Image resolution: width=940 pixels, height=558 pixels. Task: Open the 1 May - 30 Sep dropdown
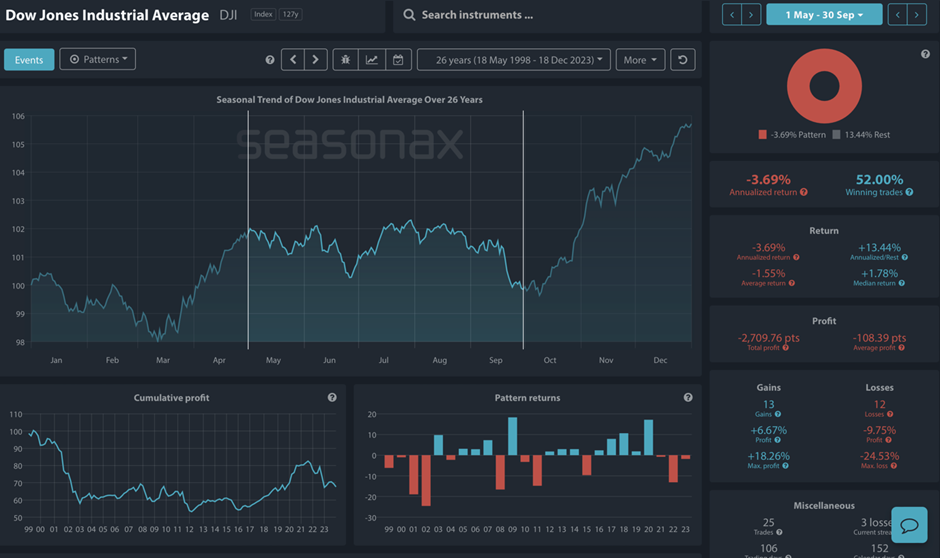[824, 14]
